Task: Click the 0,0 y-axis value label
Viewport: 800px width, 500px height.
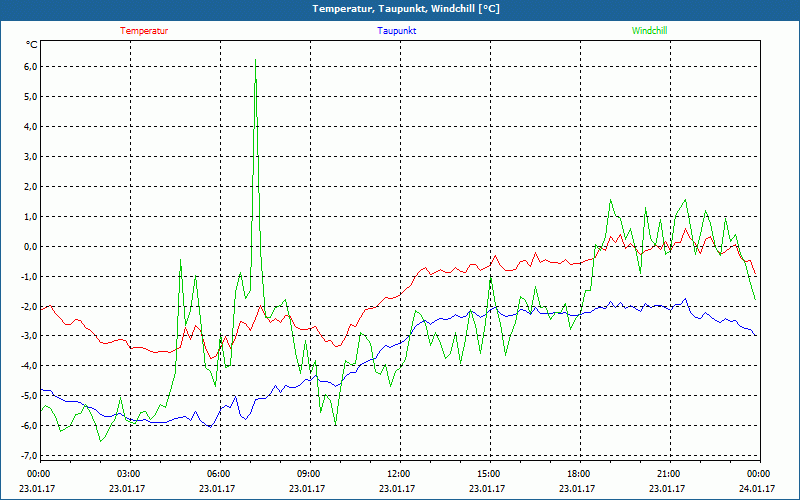Action: (29, 247)
